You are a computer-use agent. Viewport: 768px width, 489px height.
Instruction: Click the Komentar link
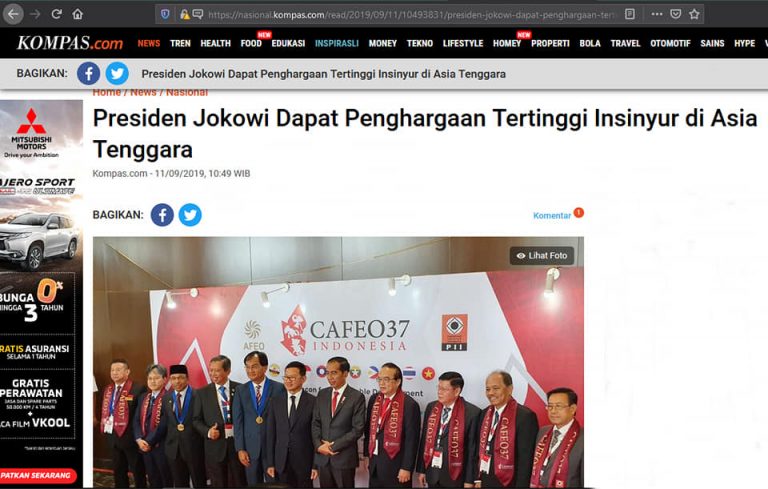pyautogui.click(x=552, y=215)
